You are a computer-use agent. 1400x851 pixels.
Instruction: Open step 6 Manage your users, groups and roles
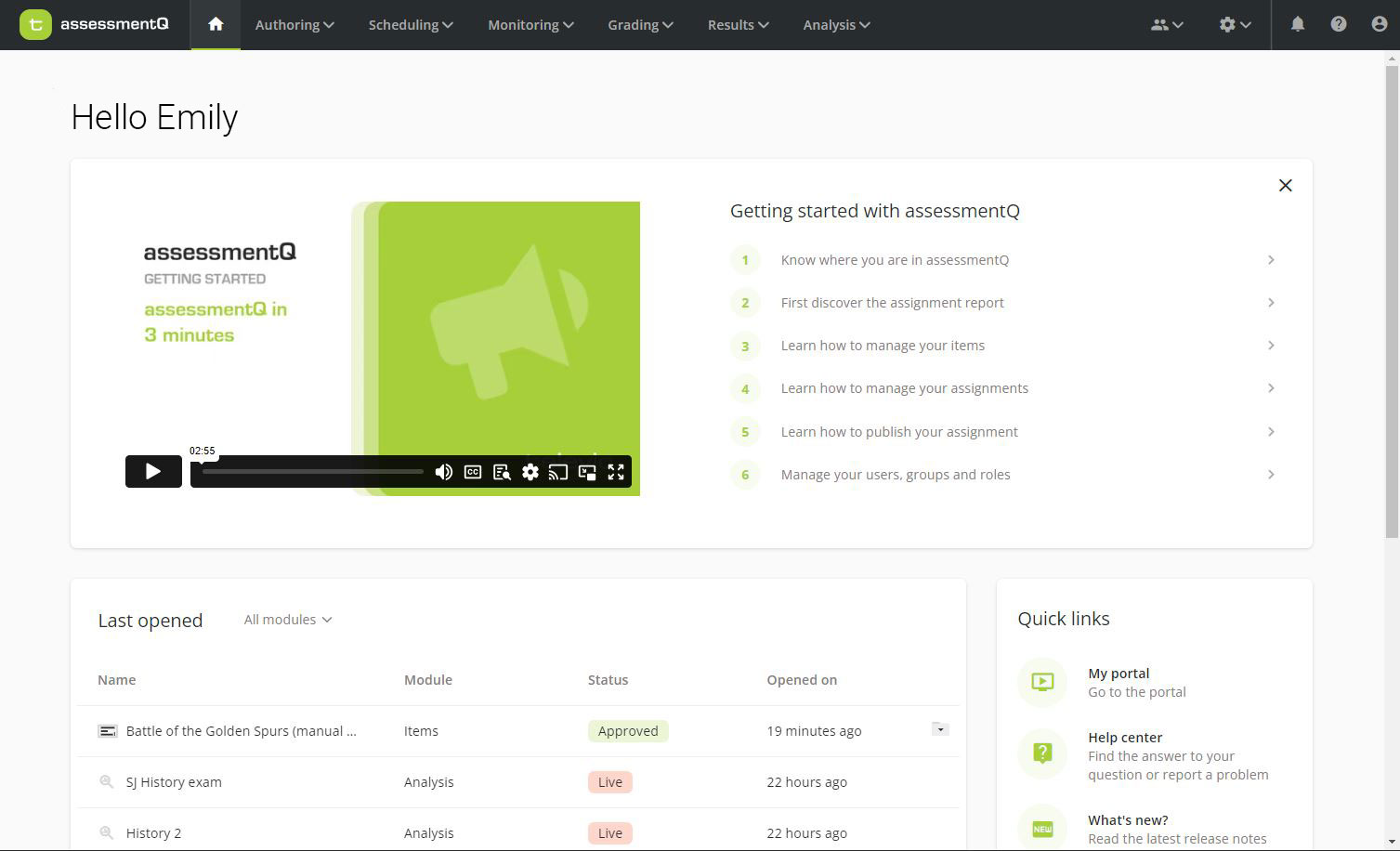click(x=895, y=474)
